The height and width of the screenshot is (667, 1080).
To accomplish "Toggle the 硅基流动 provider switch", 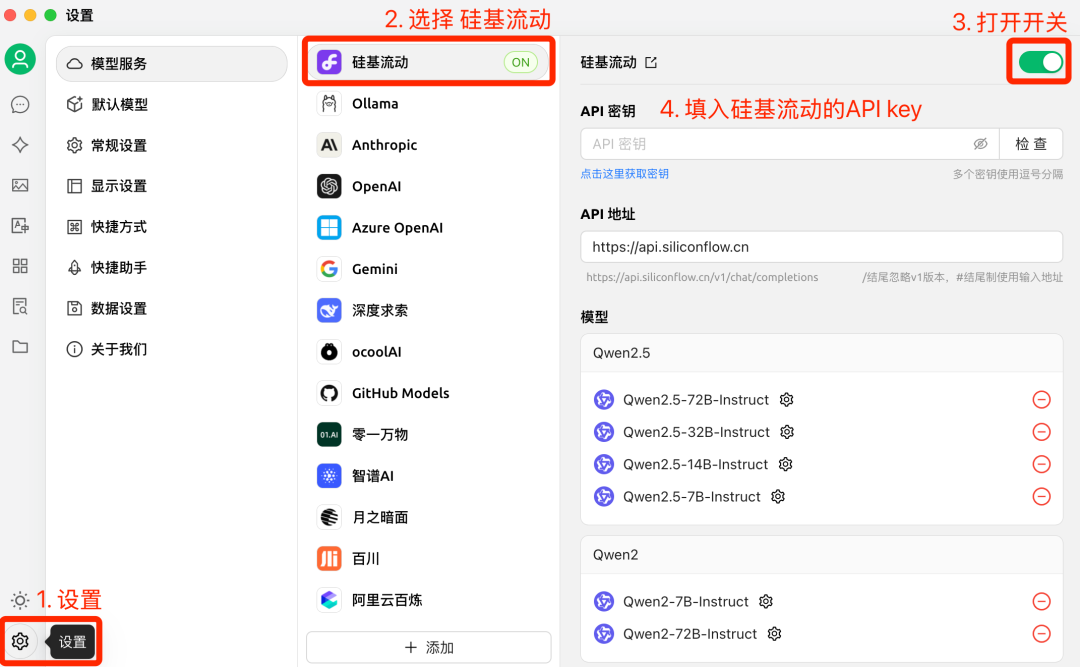I will coord(1040,62).
